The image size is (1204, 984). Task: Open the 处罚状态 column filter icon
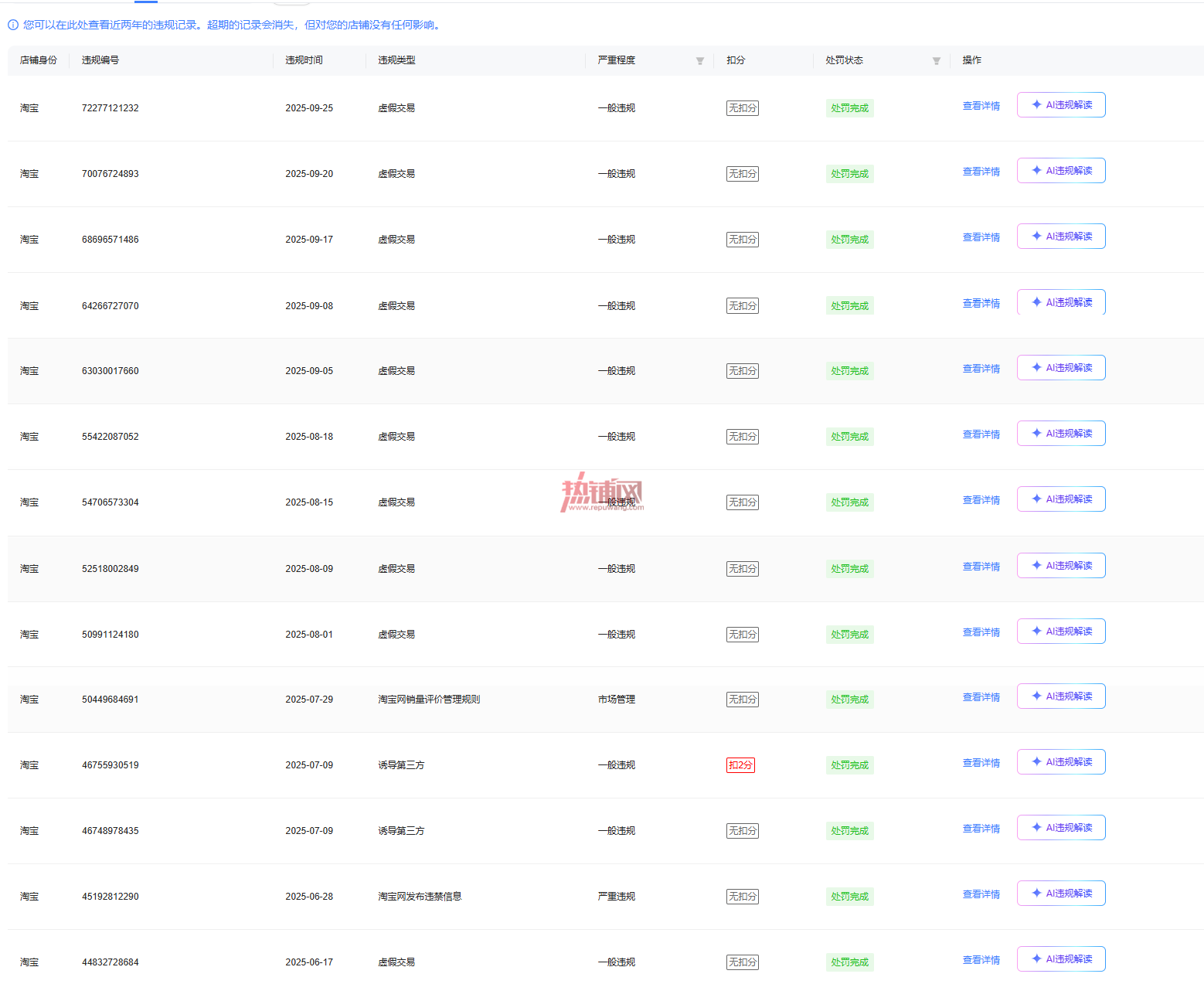[936, 61]
